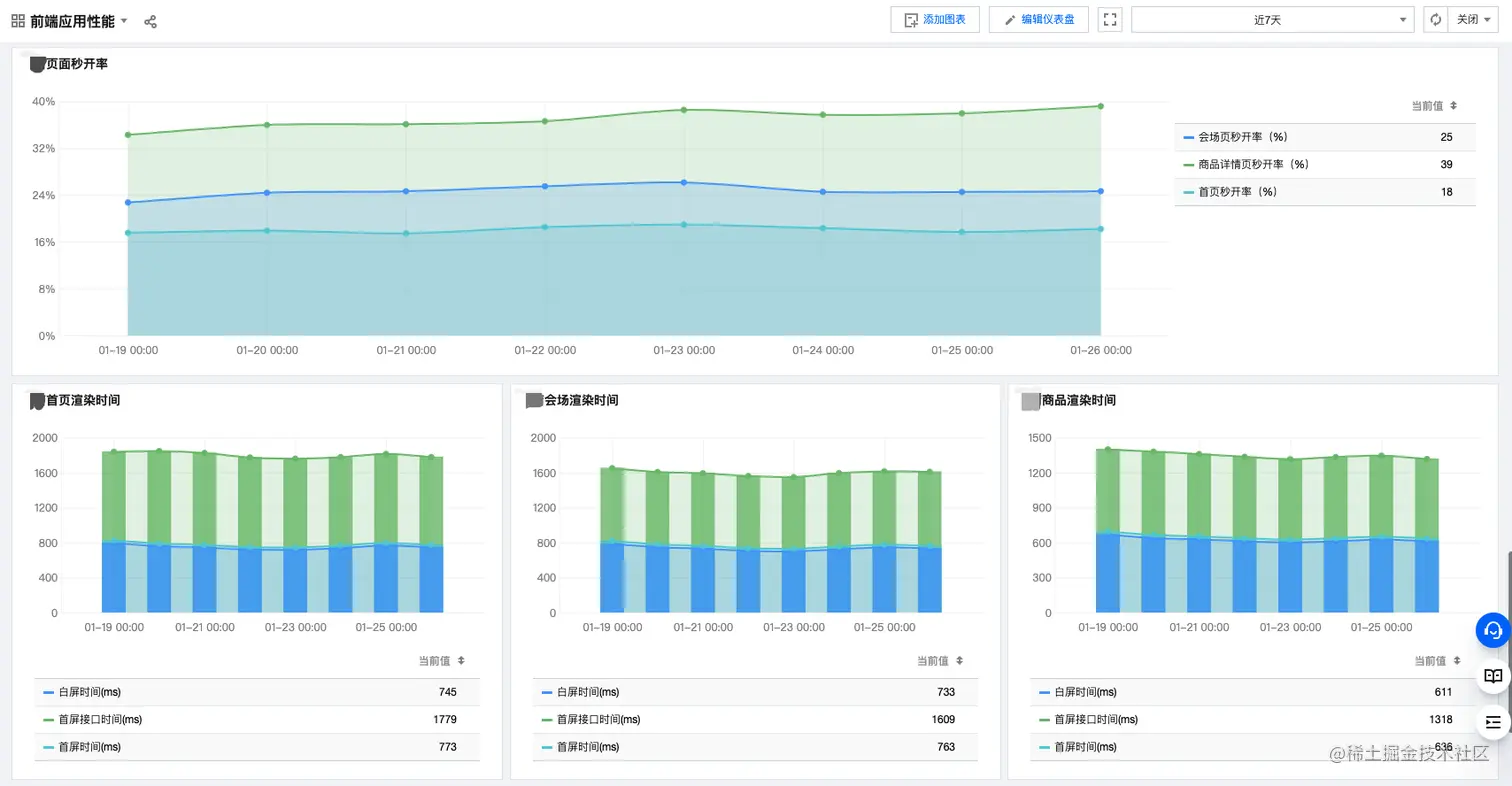Click the fullscreen icon in toolbar

[1109, 20]
